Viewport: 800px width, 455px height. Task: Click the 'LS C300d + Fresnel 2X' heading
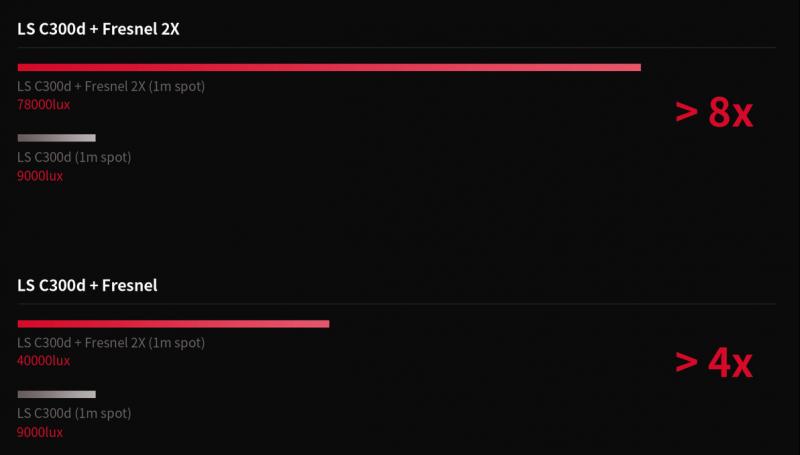tap(98, 29)
